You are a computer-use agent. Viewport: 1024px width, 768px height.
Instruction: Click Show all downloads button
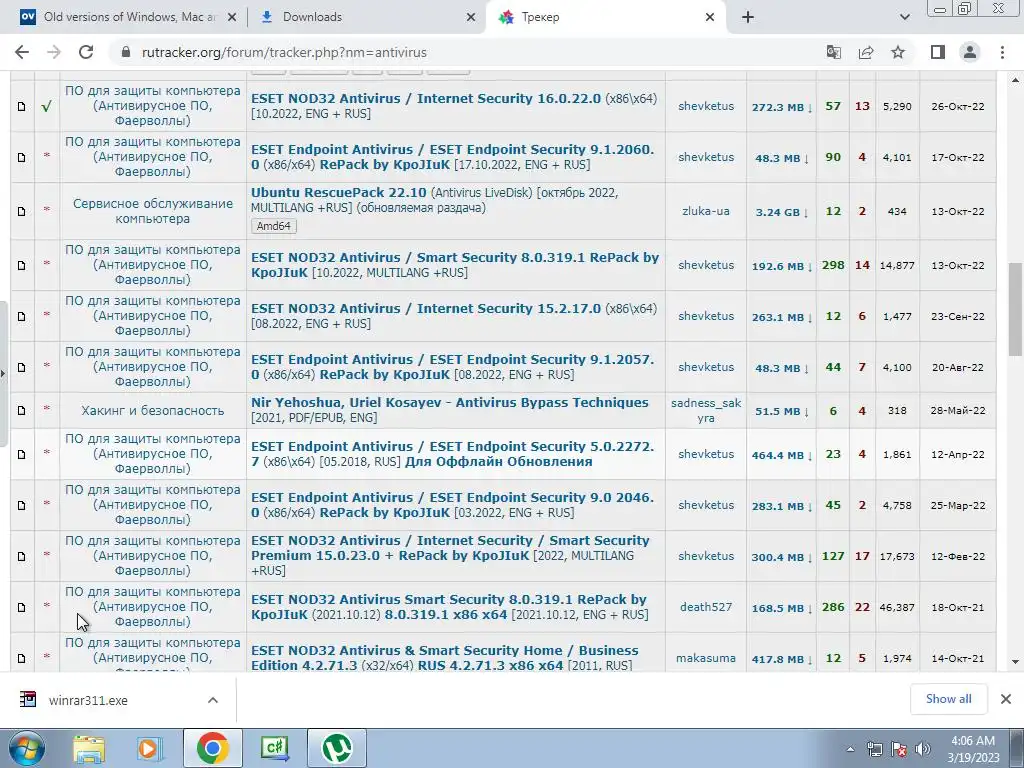[x=948, y=699]
